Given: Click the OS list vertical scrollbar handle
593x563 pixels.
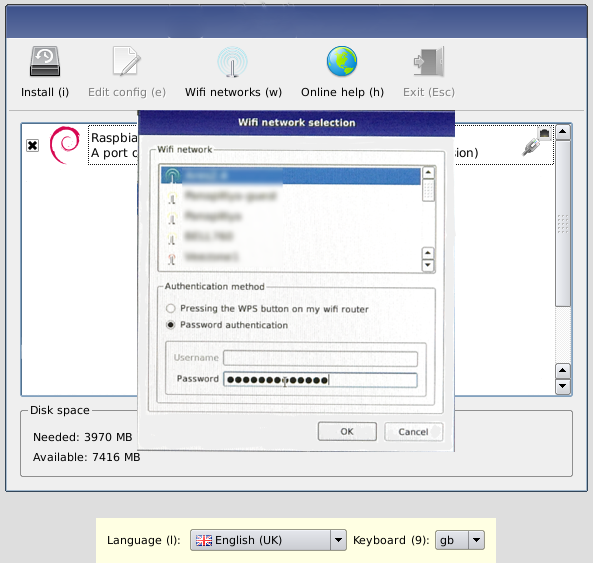Looking at the screenshot, I should pos(563,223).
